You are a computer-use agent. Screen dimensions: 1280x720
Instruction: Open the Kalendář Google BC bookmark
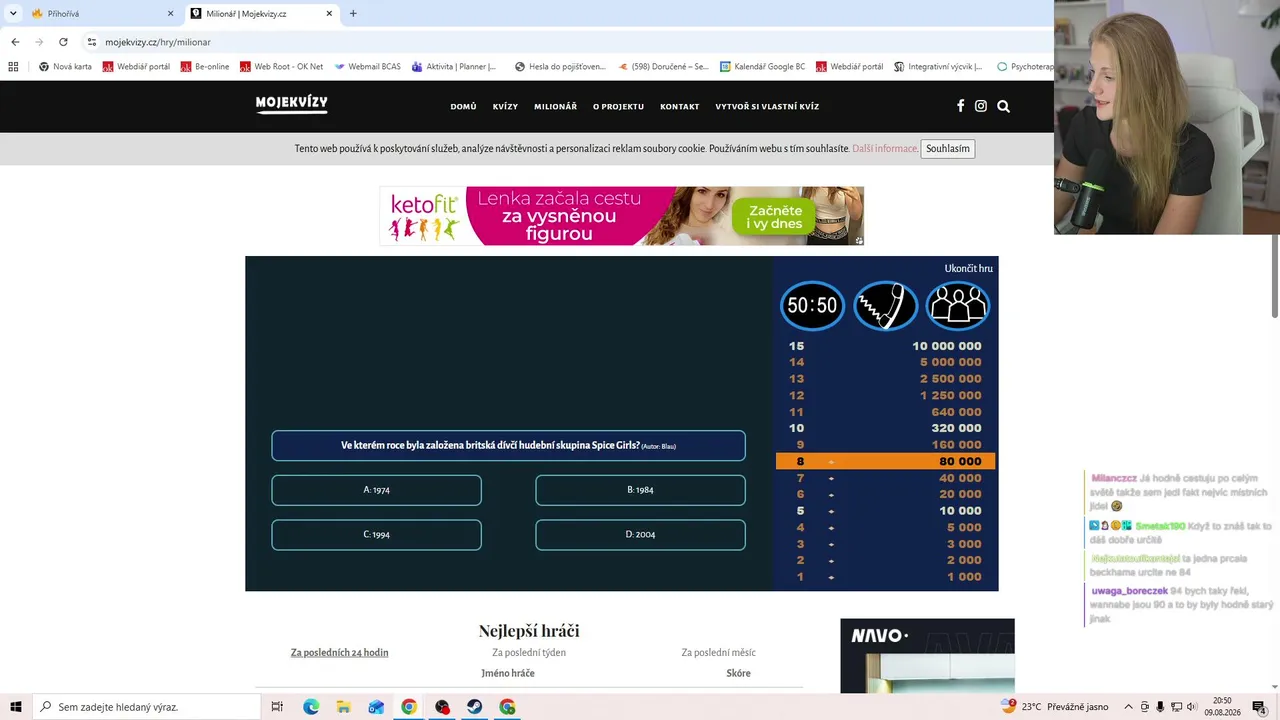(761, 67)
